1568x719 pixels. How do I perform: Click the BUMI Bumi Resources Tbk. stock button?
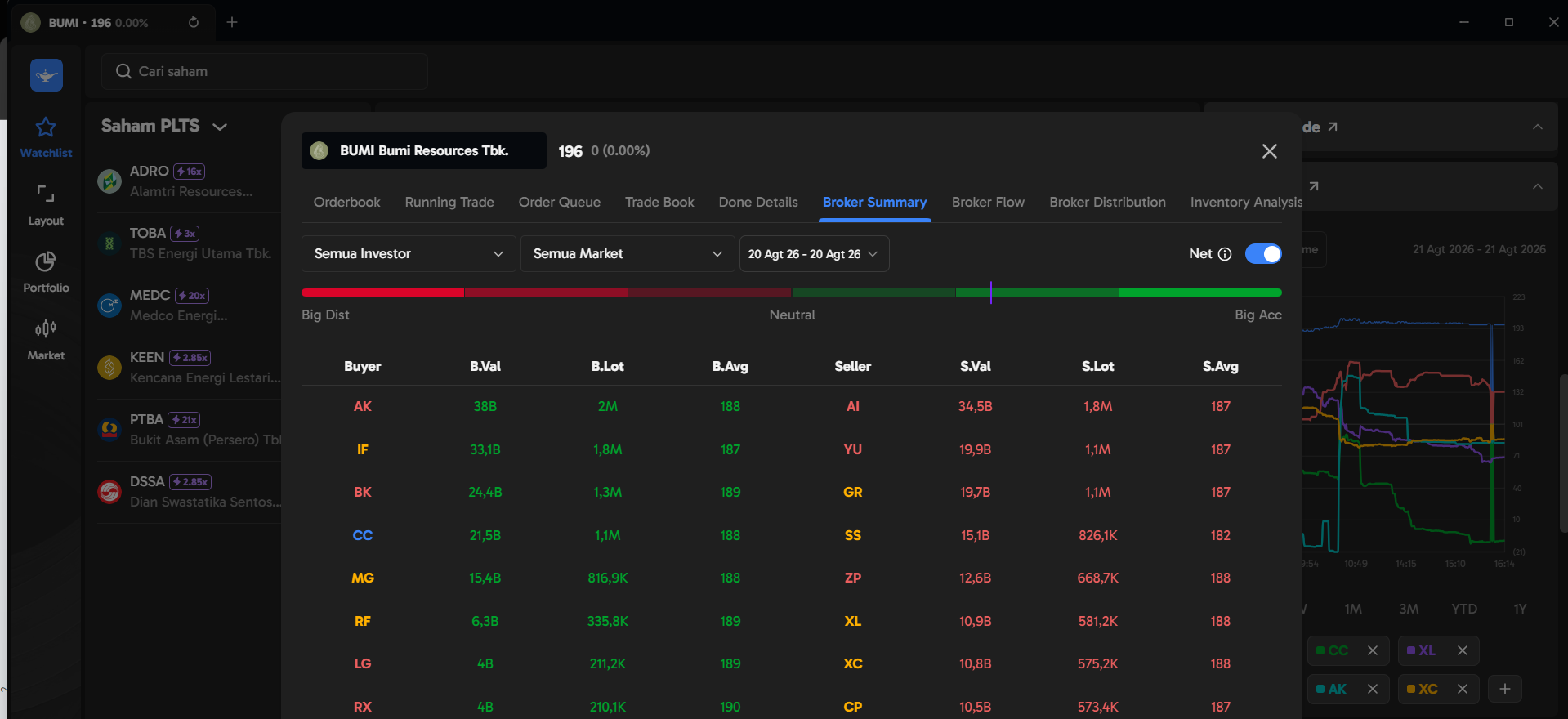point(424,151)
